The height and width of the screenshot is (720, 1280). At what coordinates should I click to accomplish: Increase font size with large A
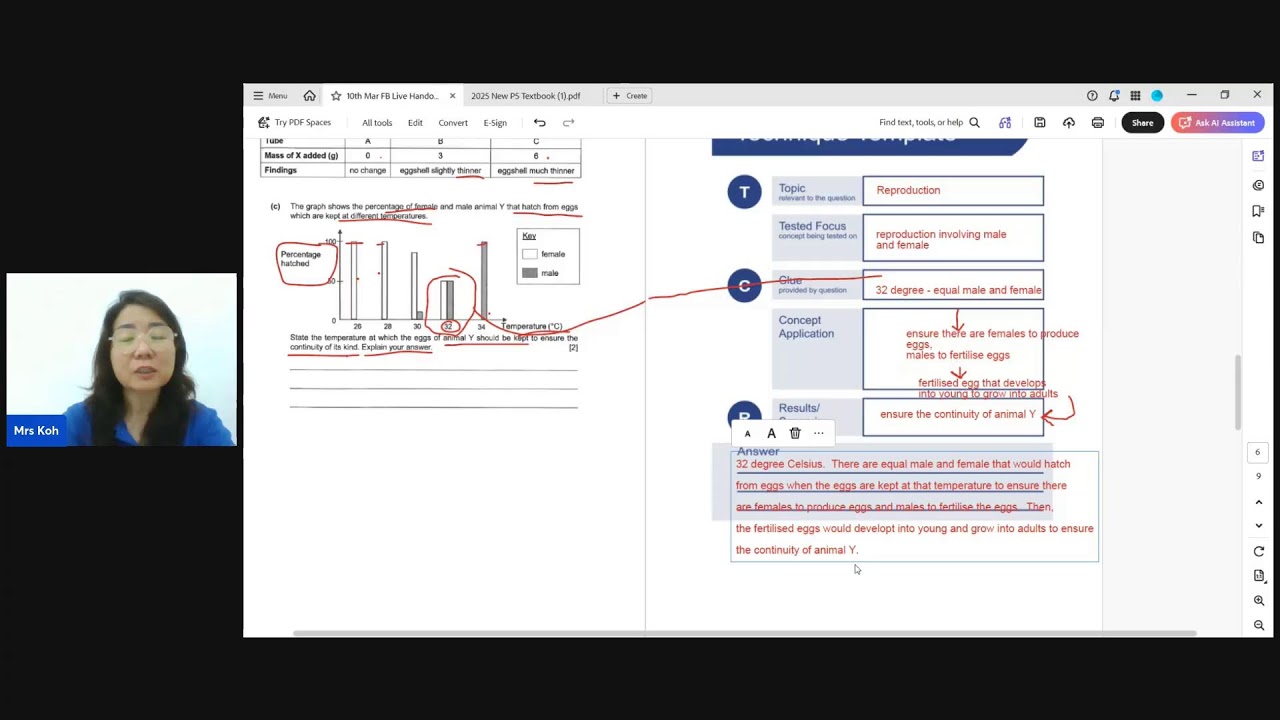click(x=771, y=433)
